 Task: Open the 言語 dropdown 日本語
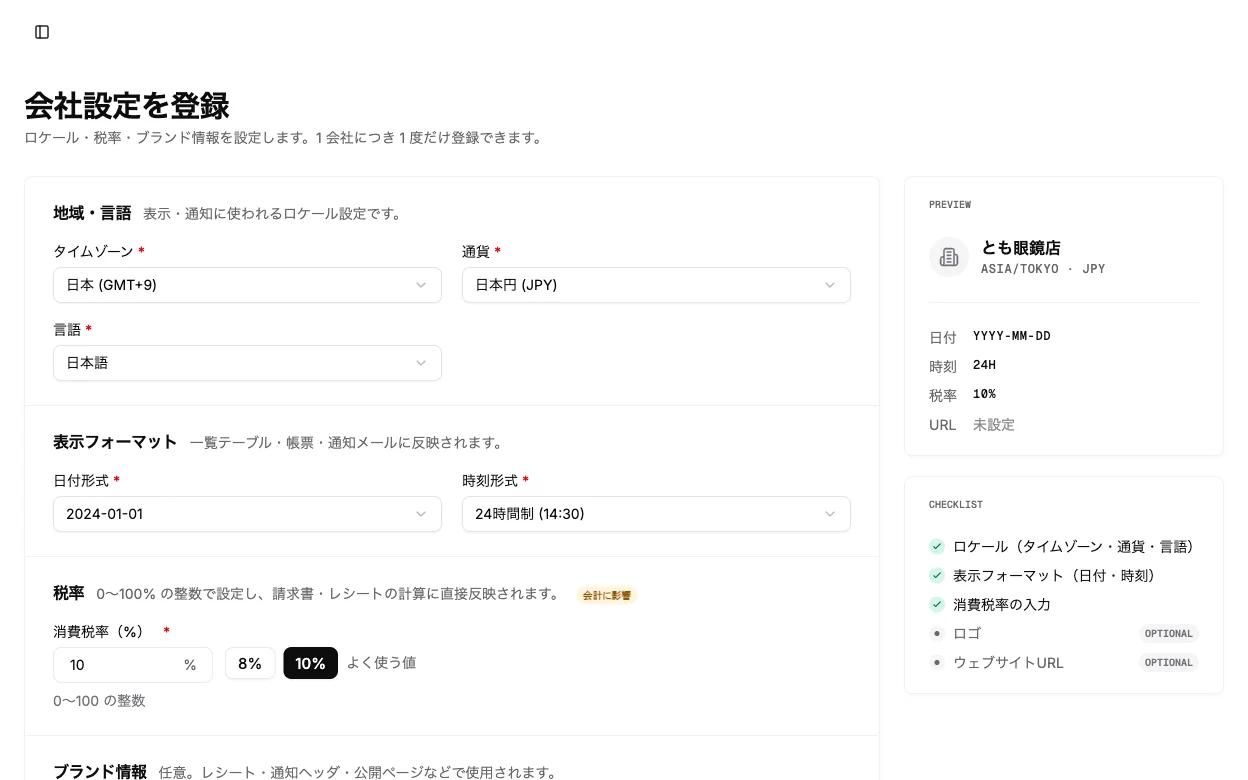[x=247, y=363]
